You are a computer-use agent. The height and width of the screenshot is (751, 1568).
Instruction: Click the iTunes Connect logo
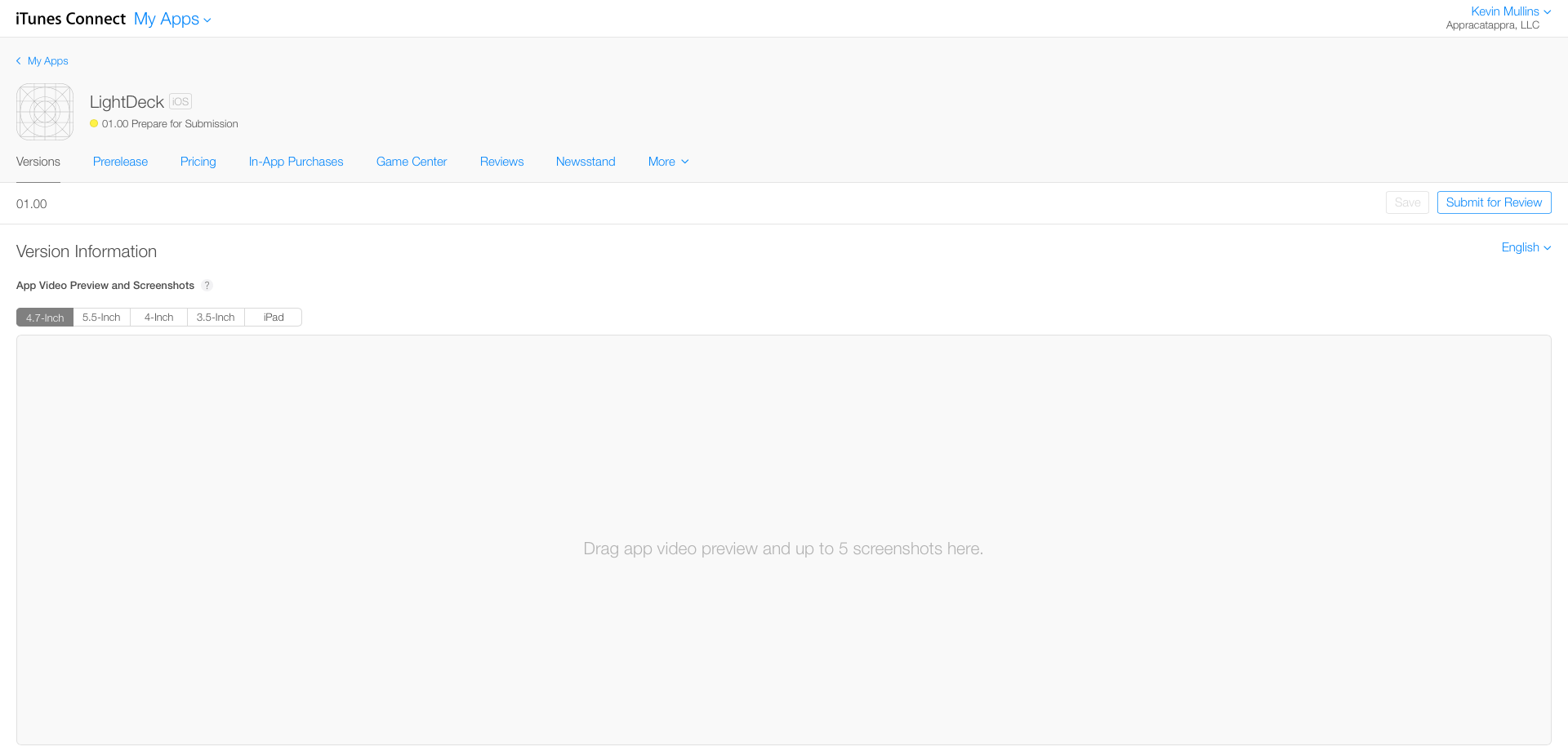(70, 18)
